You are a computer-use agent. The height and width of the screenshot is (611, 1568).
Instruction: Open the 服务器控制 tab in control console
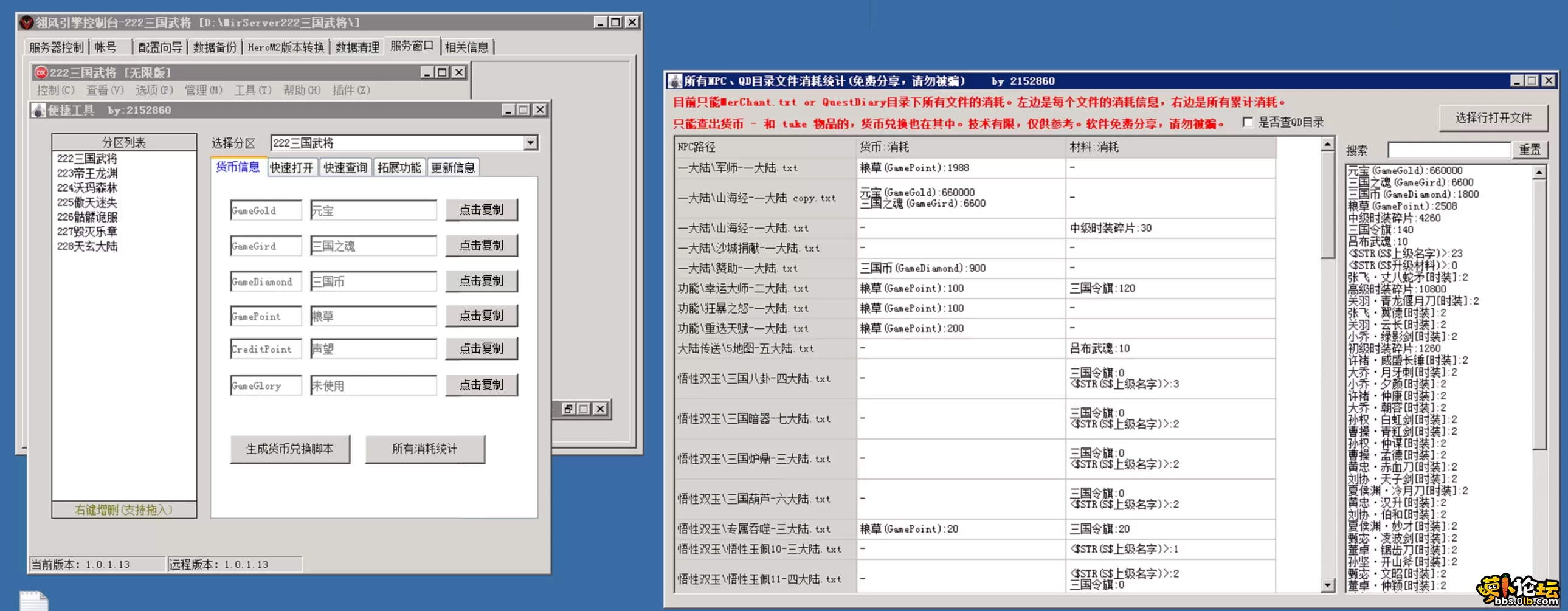(x=56, y=47)
